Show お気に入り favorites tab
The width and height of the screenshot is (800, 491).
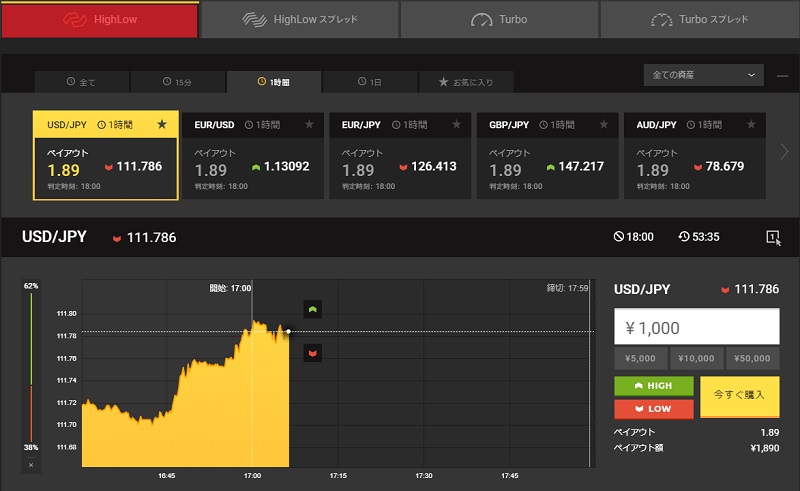(x=466, y=82)
